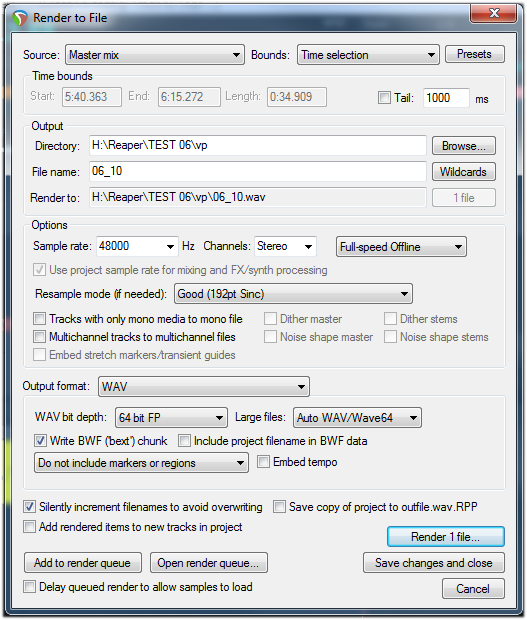Click the Length value 0:34.909
527x620 pixels.
coord(297,97)
